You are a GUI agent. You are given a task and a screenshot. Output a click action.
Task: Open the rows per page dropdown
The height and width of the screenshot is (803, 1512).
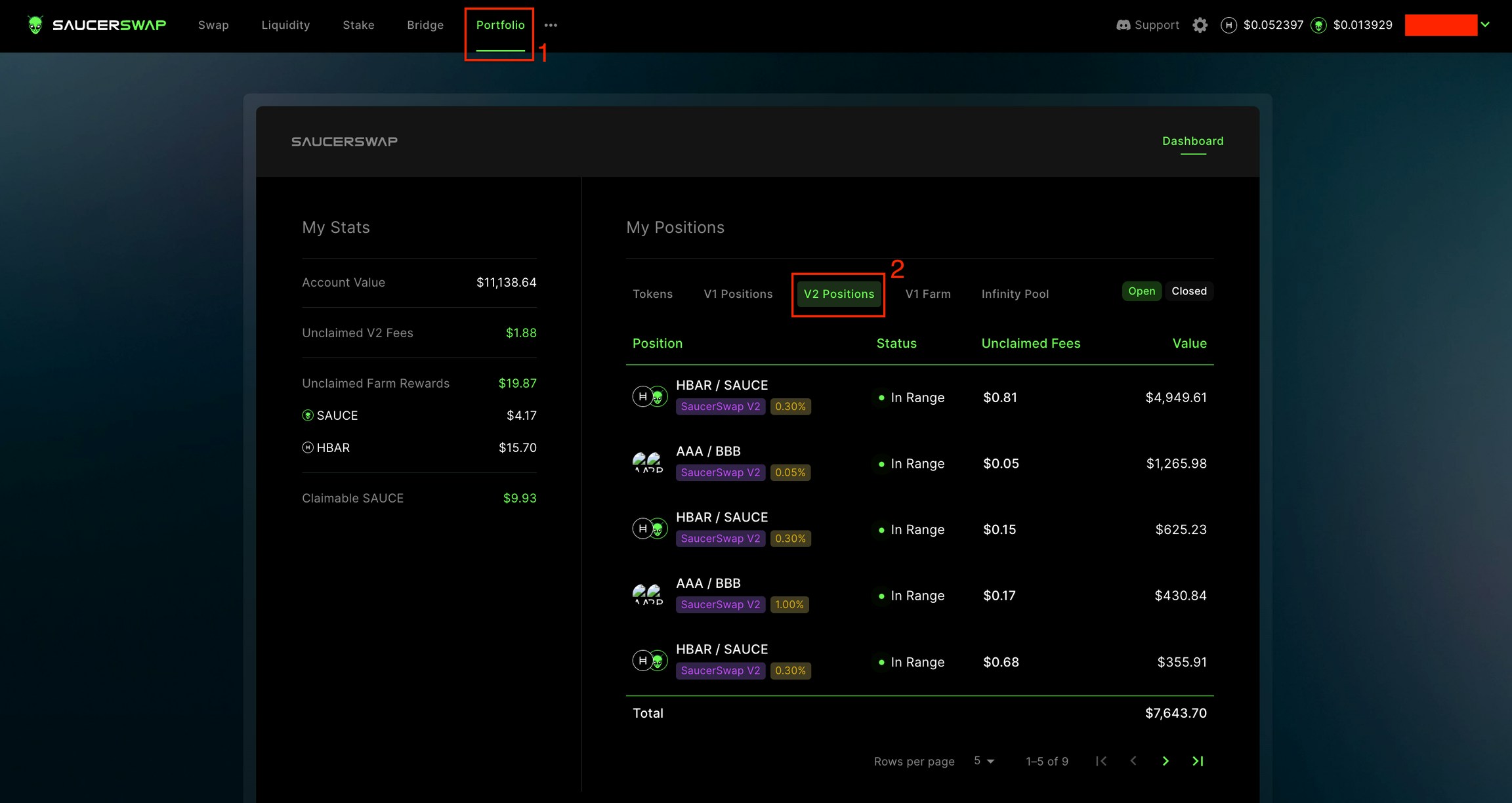pos(984,761)
